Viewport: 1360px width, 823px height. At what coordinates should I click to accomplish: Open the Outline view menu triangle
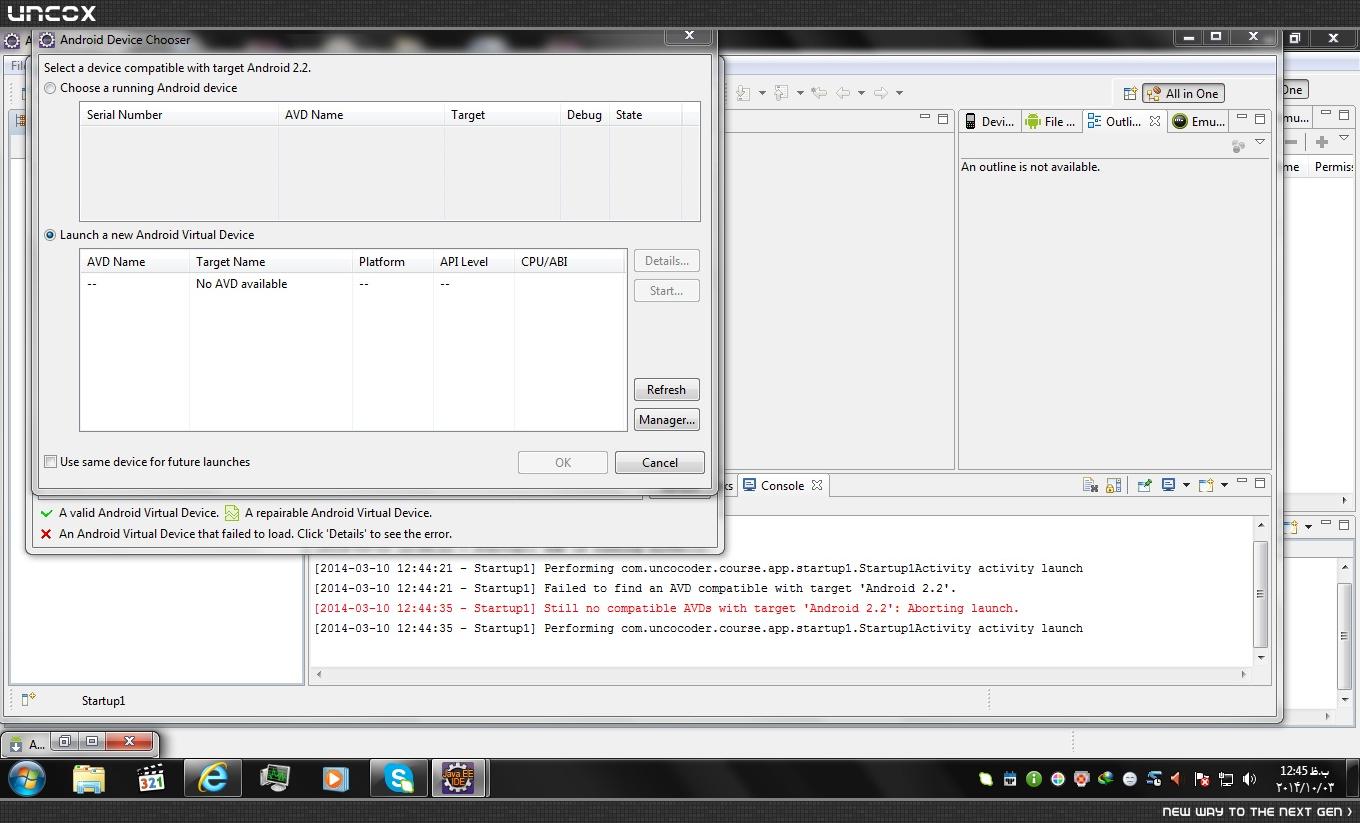pos(1260,143)
